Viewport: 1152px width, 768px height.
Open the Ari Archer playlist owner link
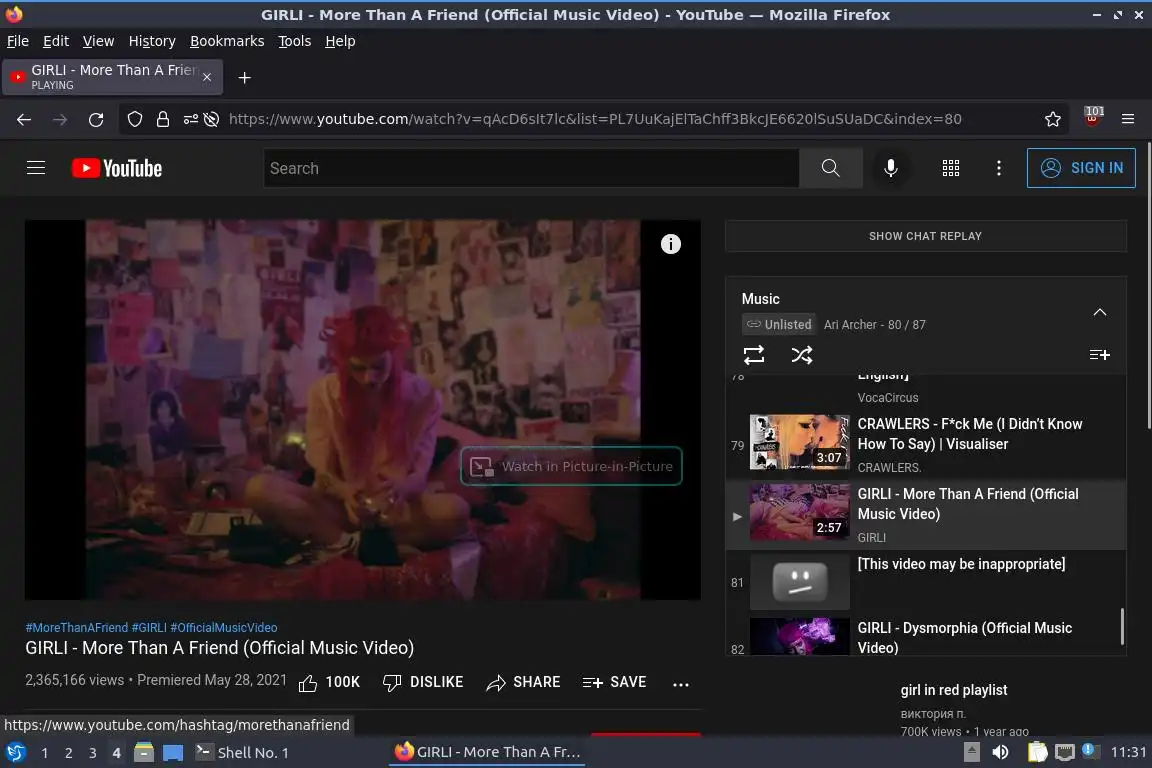point(850,325)
